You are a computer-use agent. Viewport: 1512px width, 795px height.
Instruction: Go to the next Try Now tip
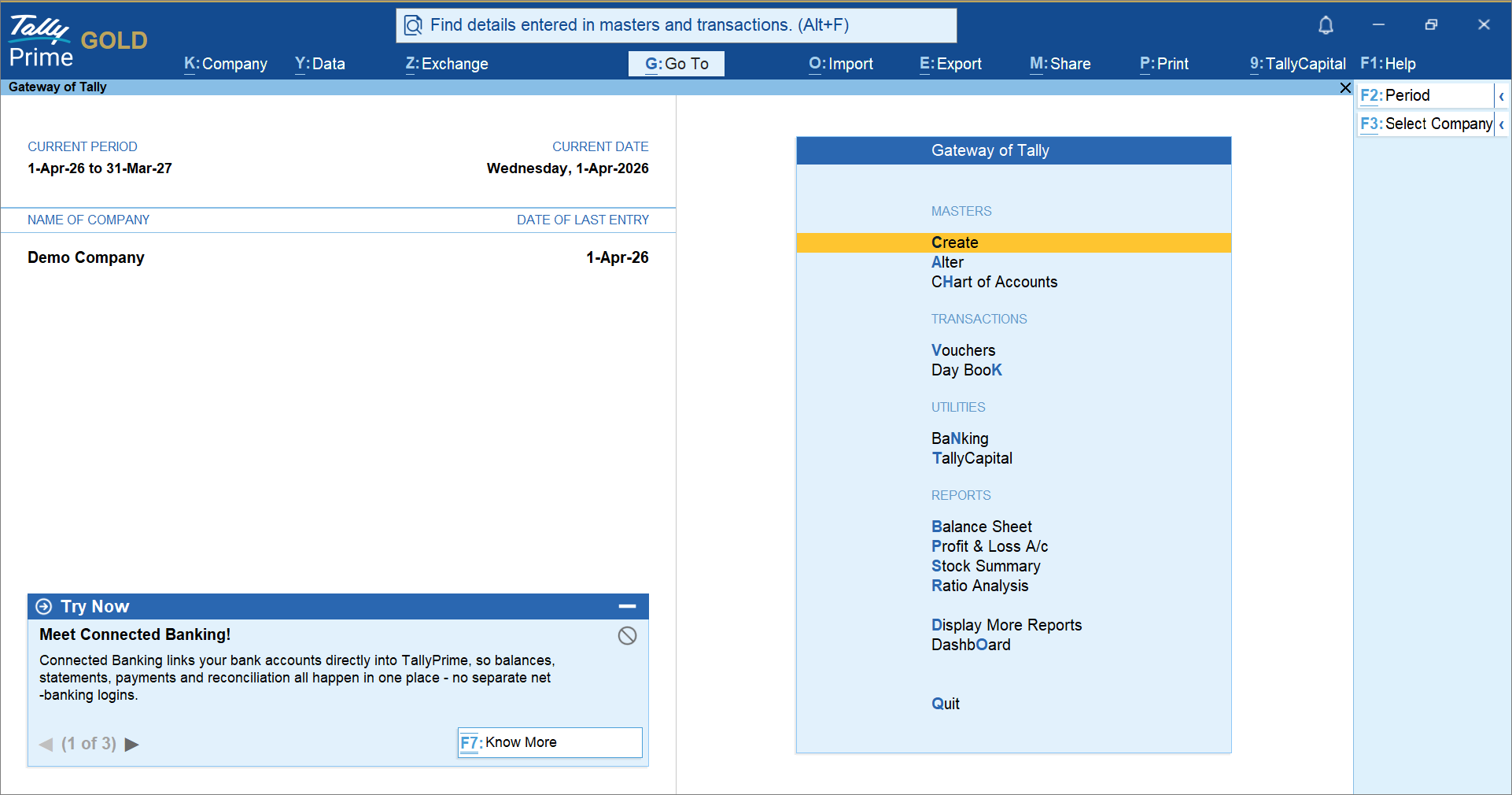tap(131, 744)
